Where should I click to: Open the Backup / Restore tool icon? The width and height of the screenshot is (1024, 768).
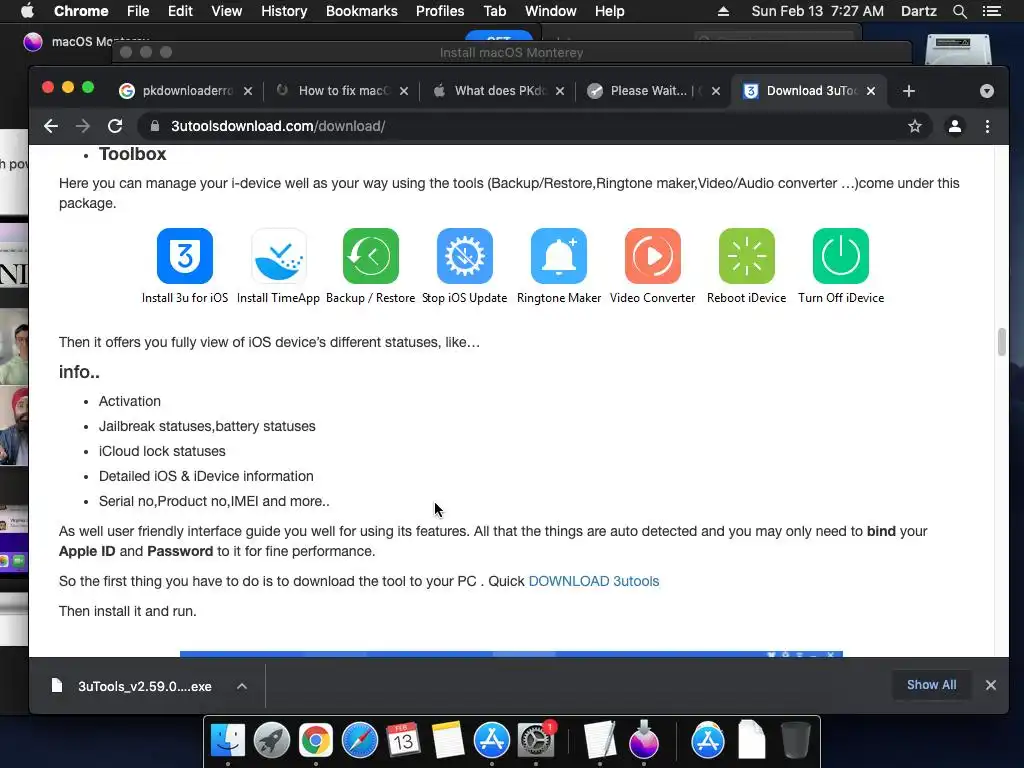pyautogui.click(x=370, y=255)
